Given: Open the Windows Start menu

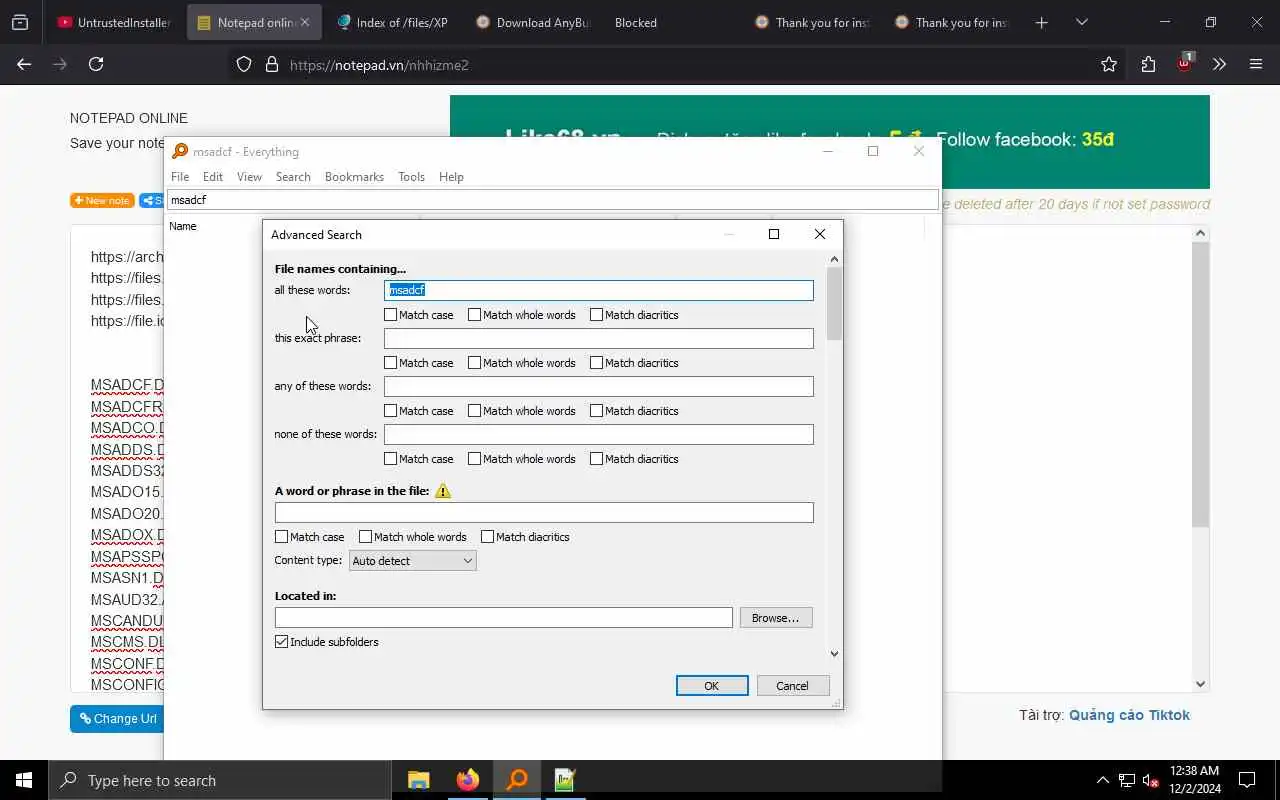Looking at the screenshot, I should [24, 780].
